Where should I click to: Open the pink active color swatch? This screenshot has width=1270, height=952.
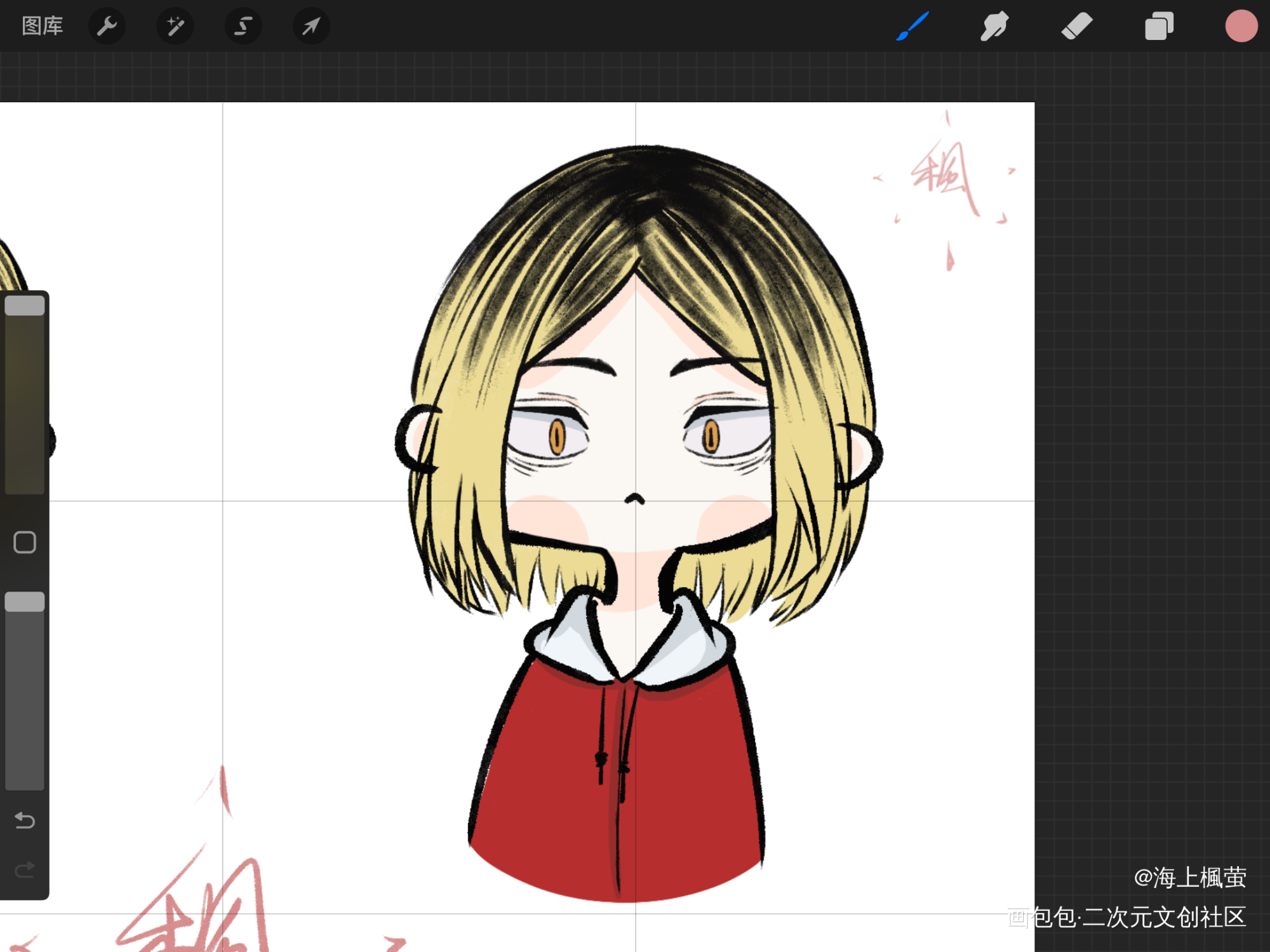1241,26
